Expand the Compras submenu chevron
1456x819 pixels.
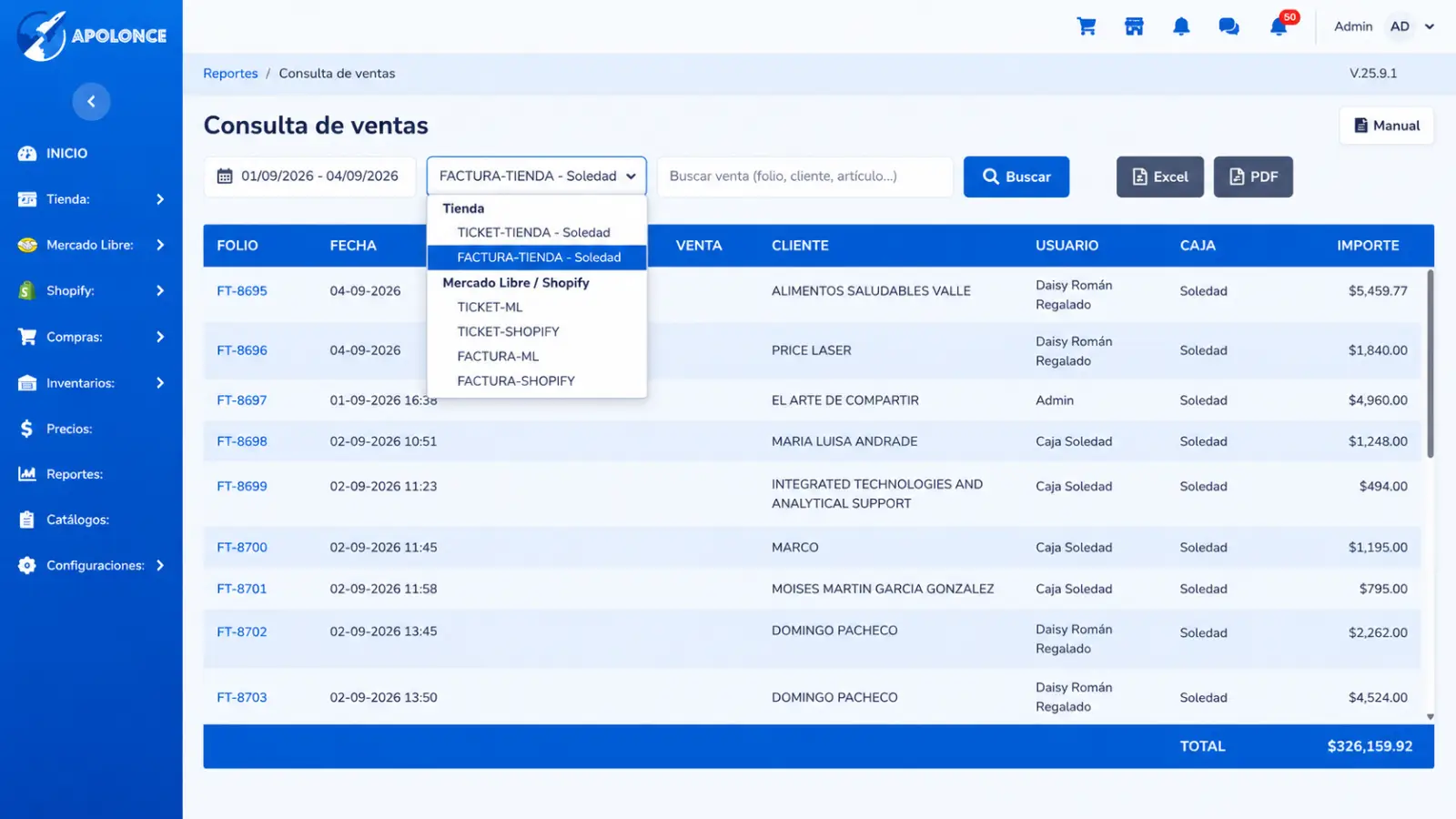160,337
